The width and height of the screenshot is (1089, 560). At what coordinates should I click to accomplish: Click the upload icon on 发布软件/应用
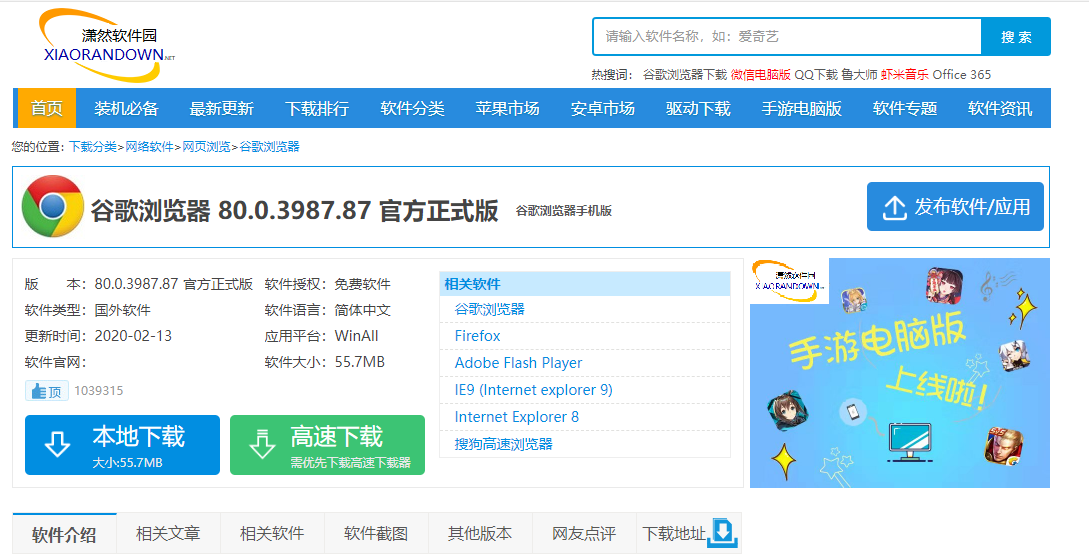coord(893,208)
